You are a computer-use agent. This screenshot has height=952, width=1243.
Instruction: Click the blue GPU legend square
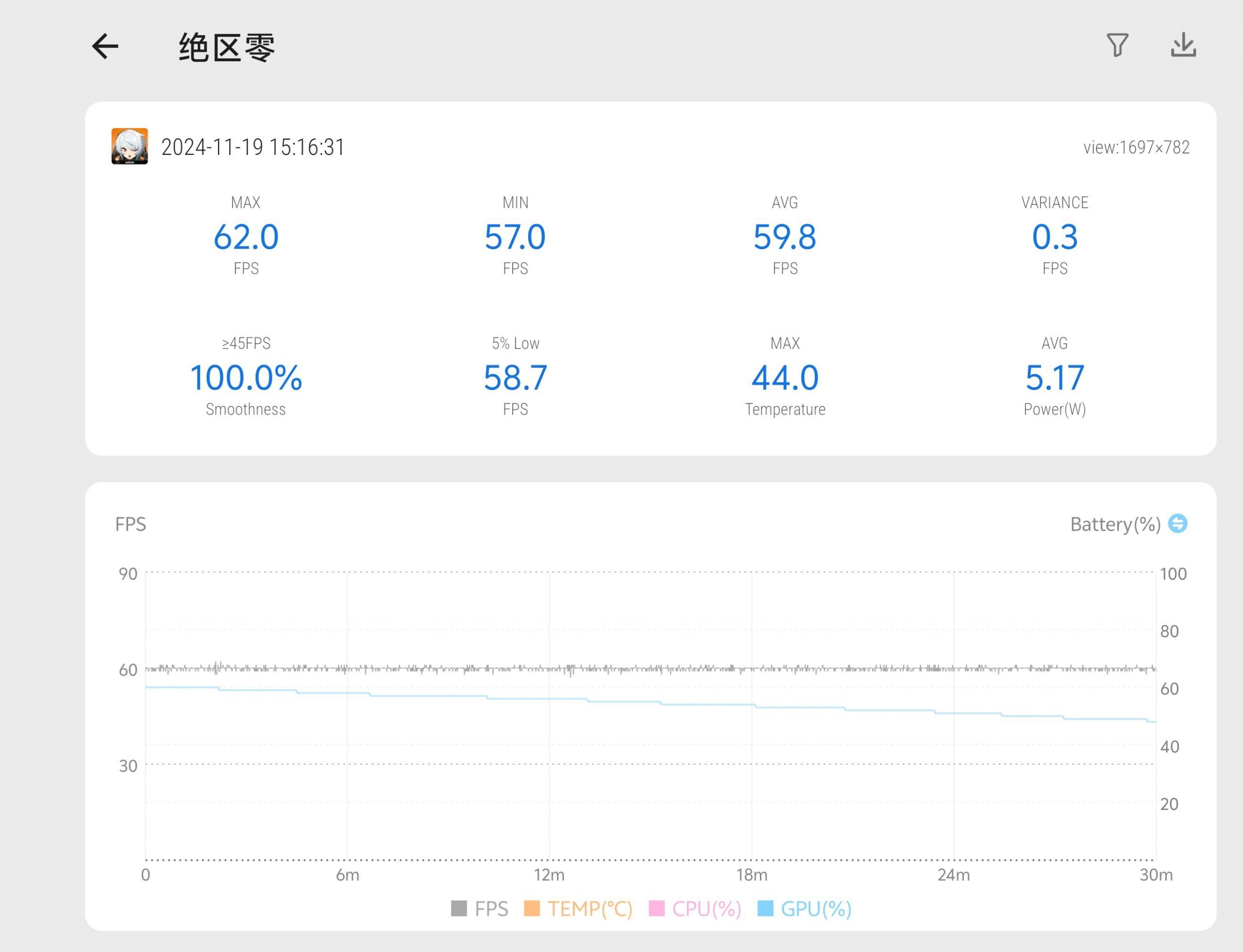click(x=765, y=908)
